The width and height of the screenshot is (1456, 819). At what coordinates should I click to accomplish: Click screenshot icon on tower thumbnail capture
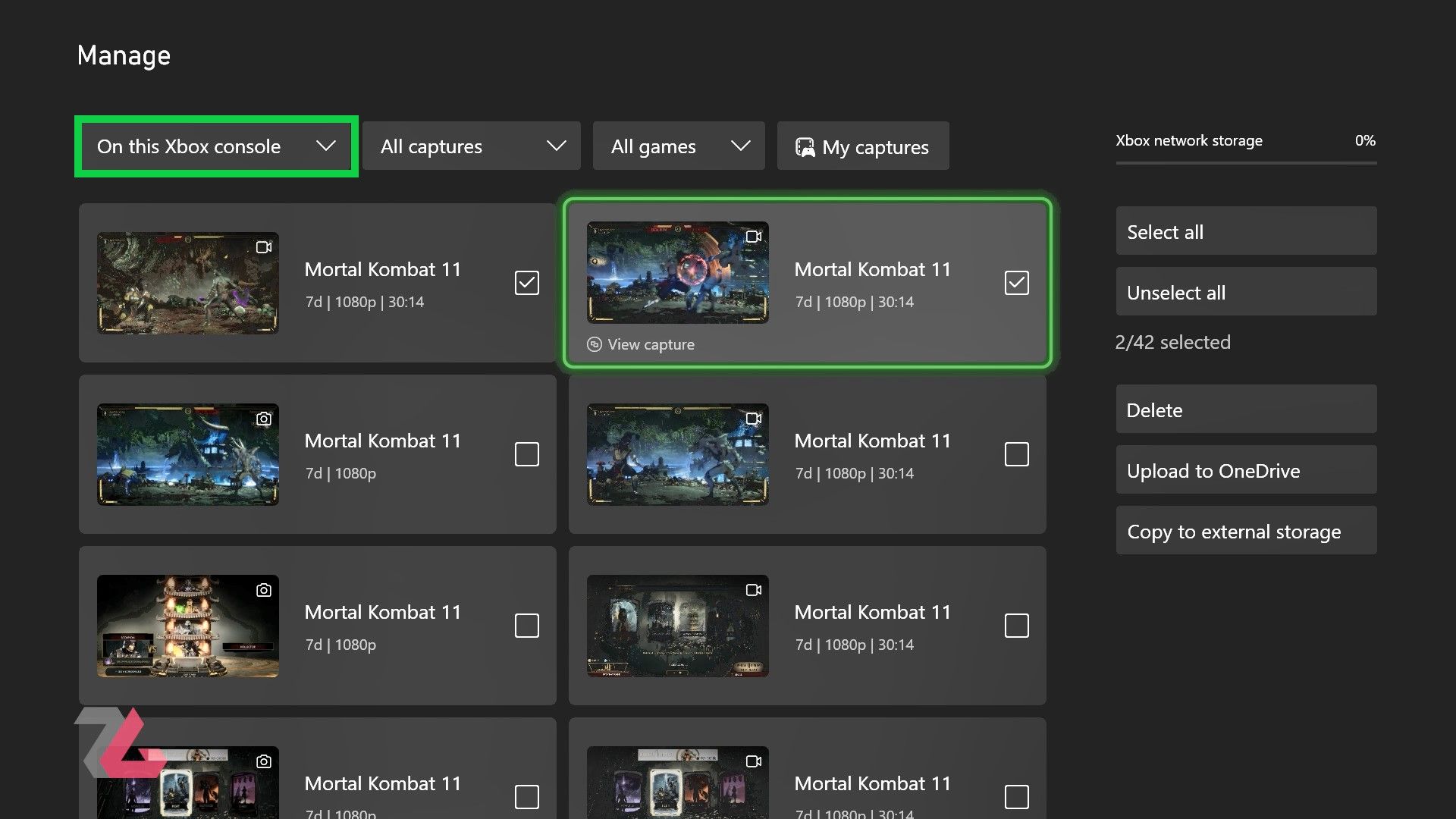pos(263,590)
